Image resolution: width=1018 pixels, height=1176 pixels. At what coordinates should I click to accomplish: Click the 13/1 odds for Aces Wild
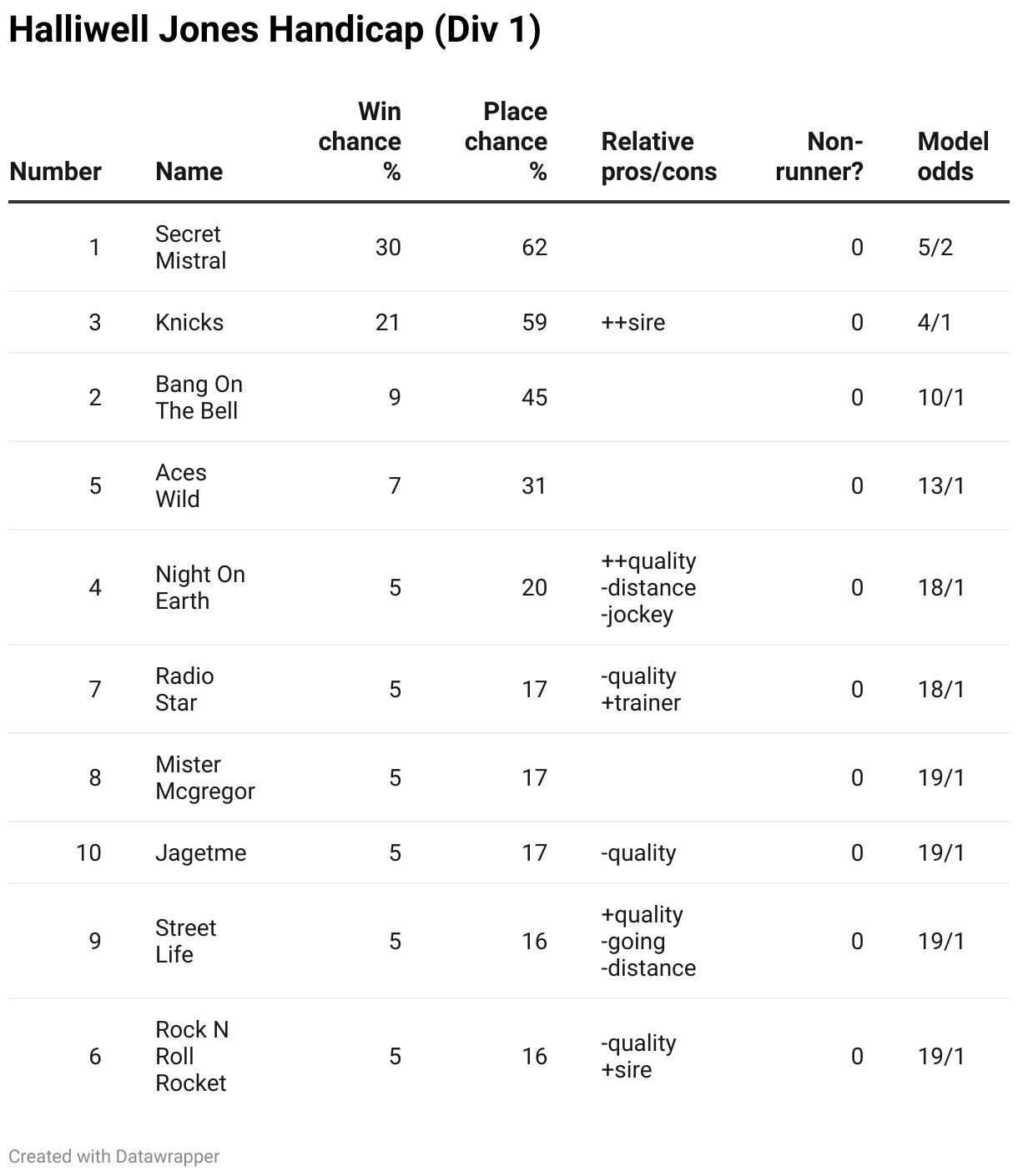tap(941, 485)
